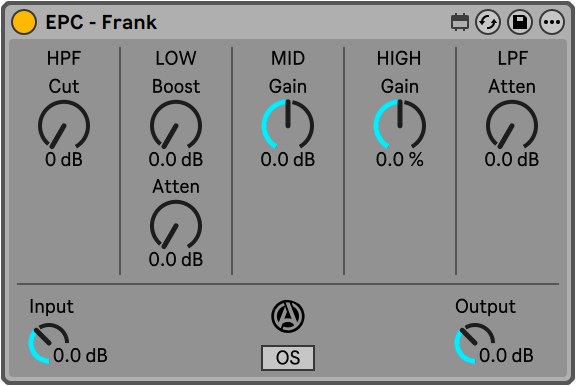The width and height of the screenshot is (576, 386).
Task: Click the LOW section heading
Action: (x=176, y=58)
